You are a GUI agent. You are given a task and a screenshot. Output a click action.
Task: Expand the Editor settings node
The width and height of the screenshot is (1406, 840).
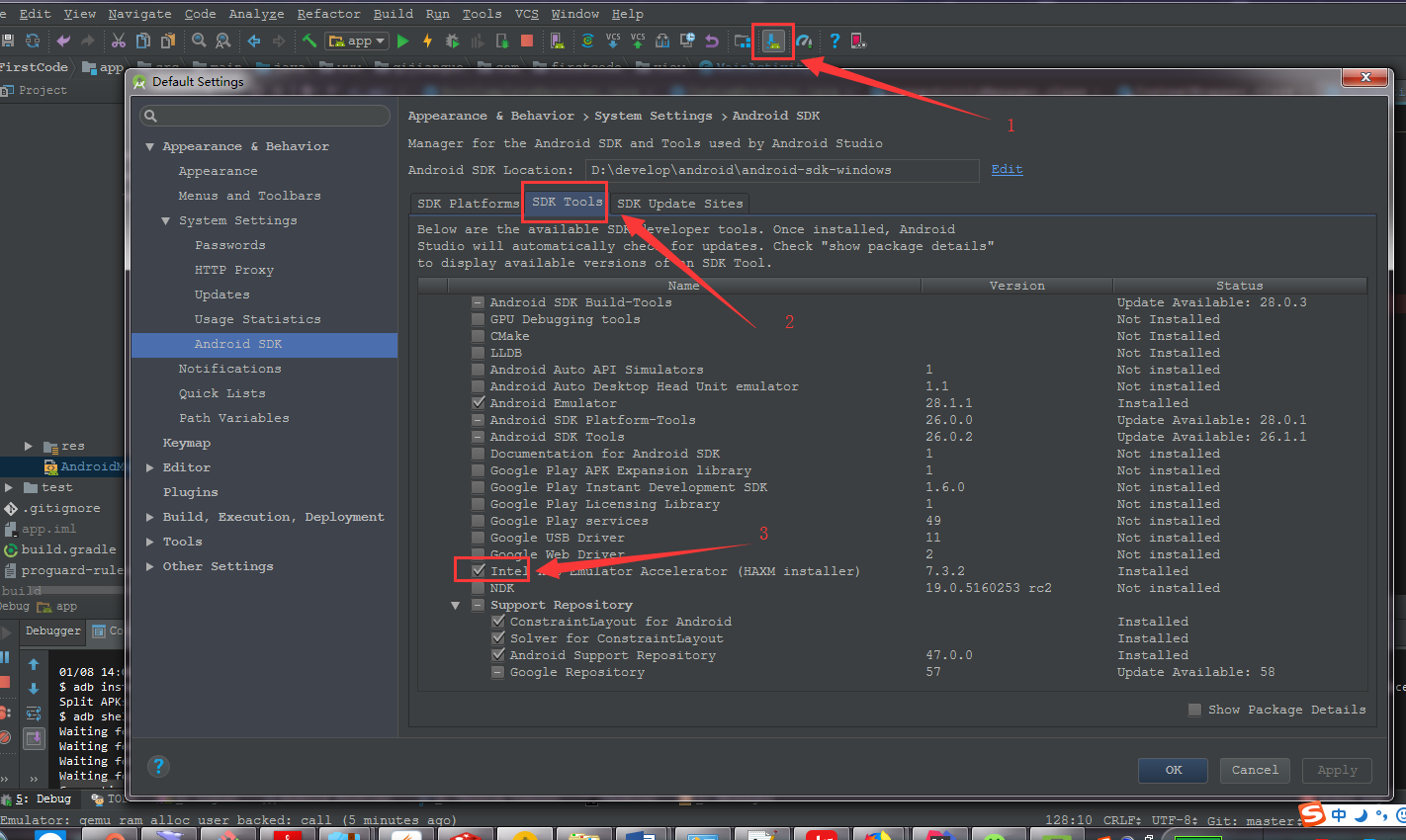click(150, 467)
